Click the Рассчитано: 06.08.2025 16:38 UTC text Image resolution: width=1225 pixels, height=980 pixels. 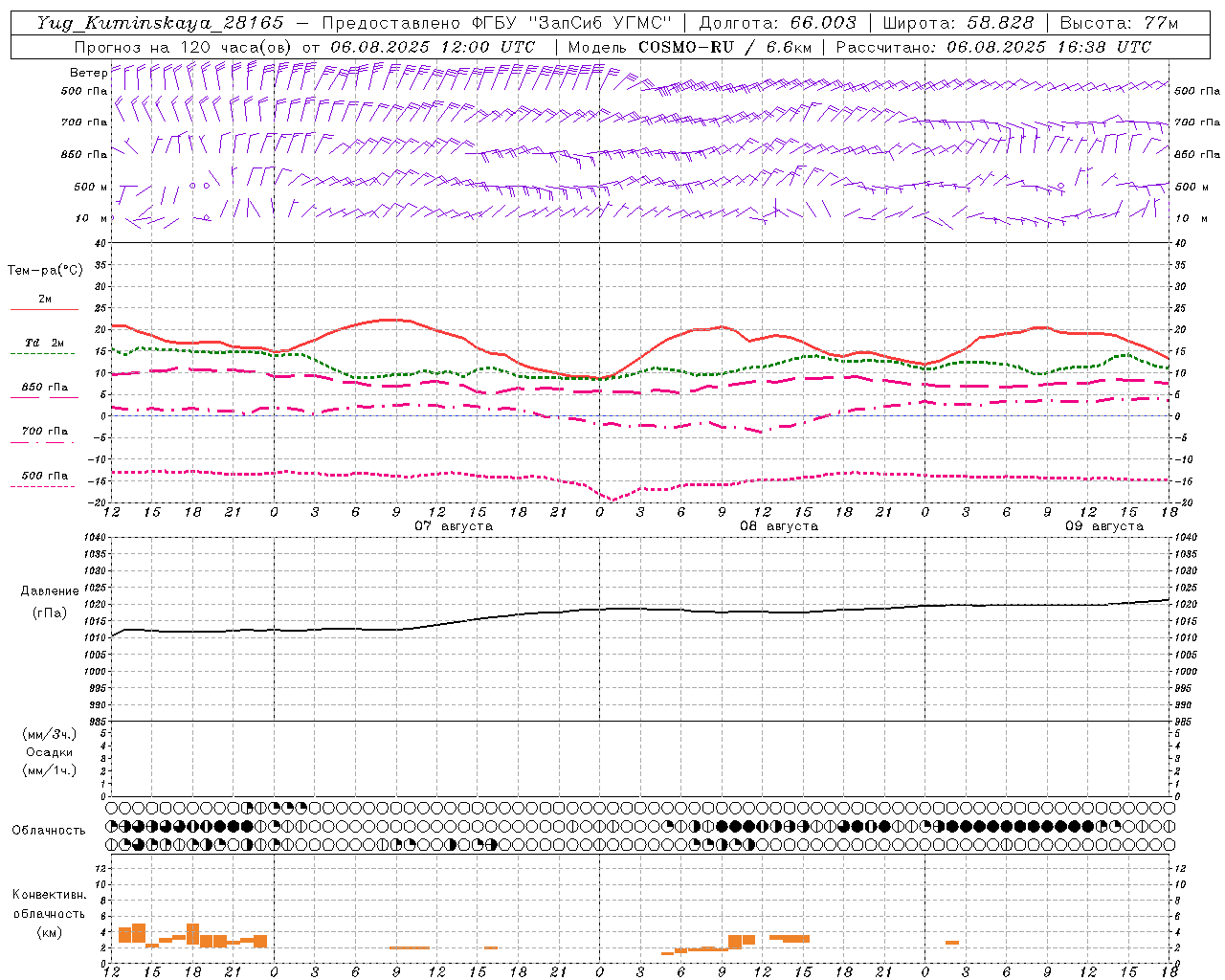pos(993,47)
